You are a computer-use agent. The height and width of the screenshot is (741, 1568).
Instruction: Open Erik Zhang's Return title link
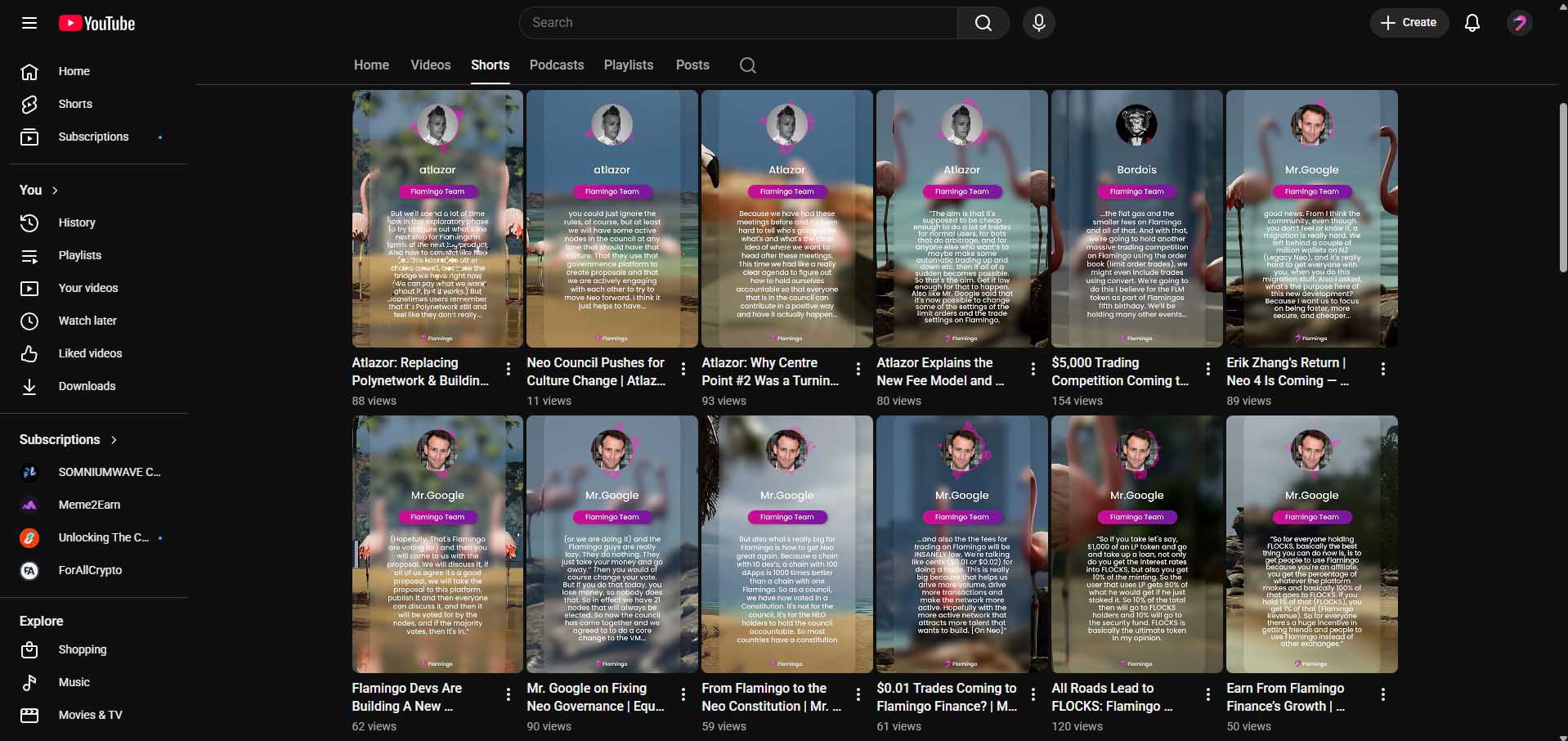[x=1288, y=372]
